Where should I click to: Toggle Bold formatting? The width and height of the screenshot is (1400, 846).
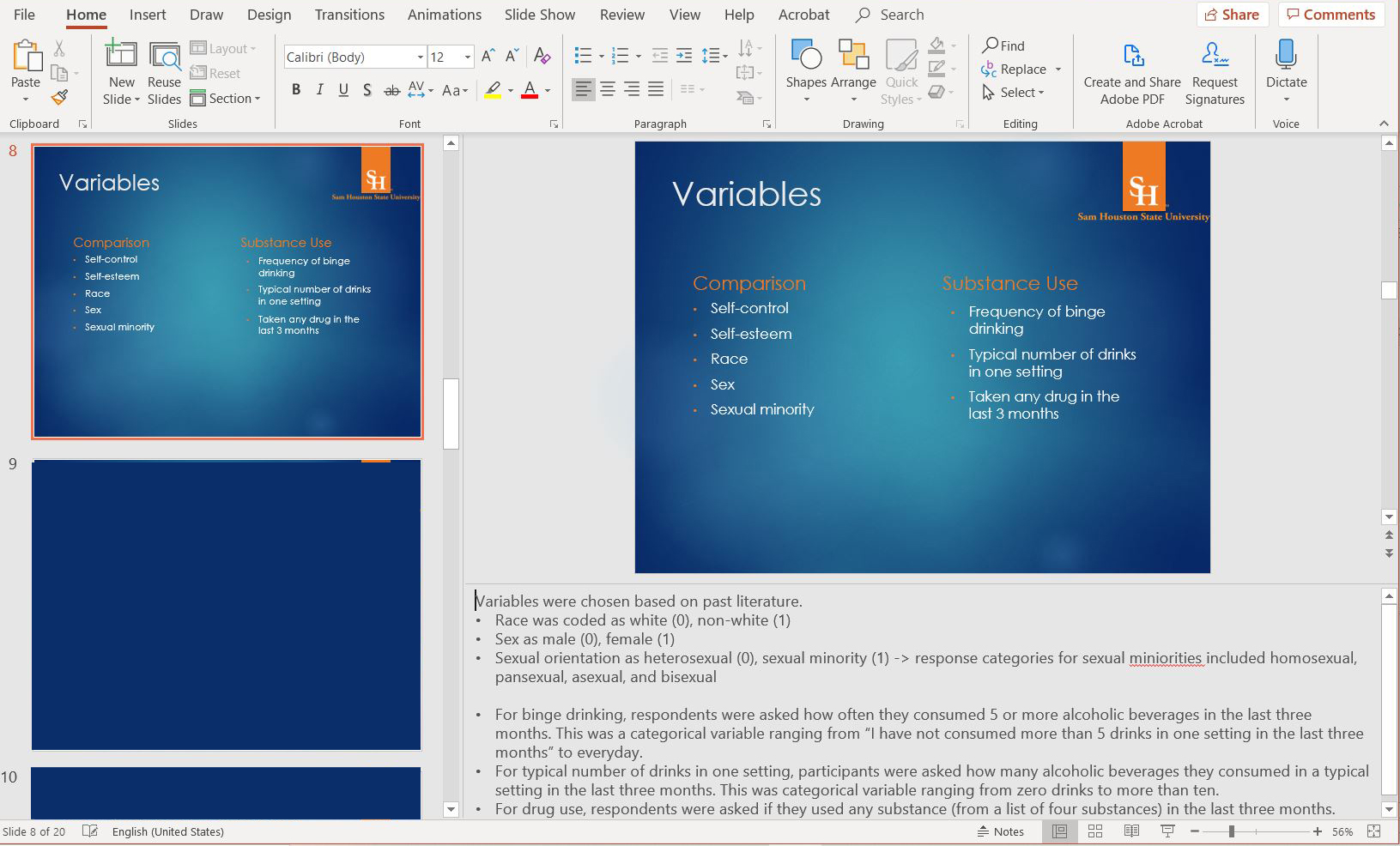coord(296,90)
